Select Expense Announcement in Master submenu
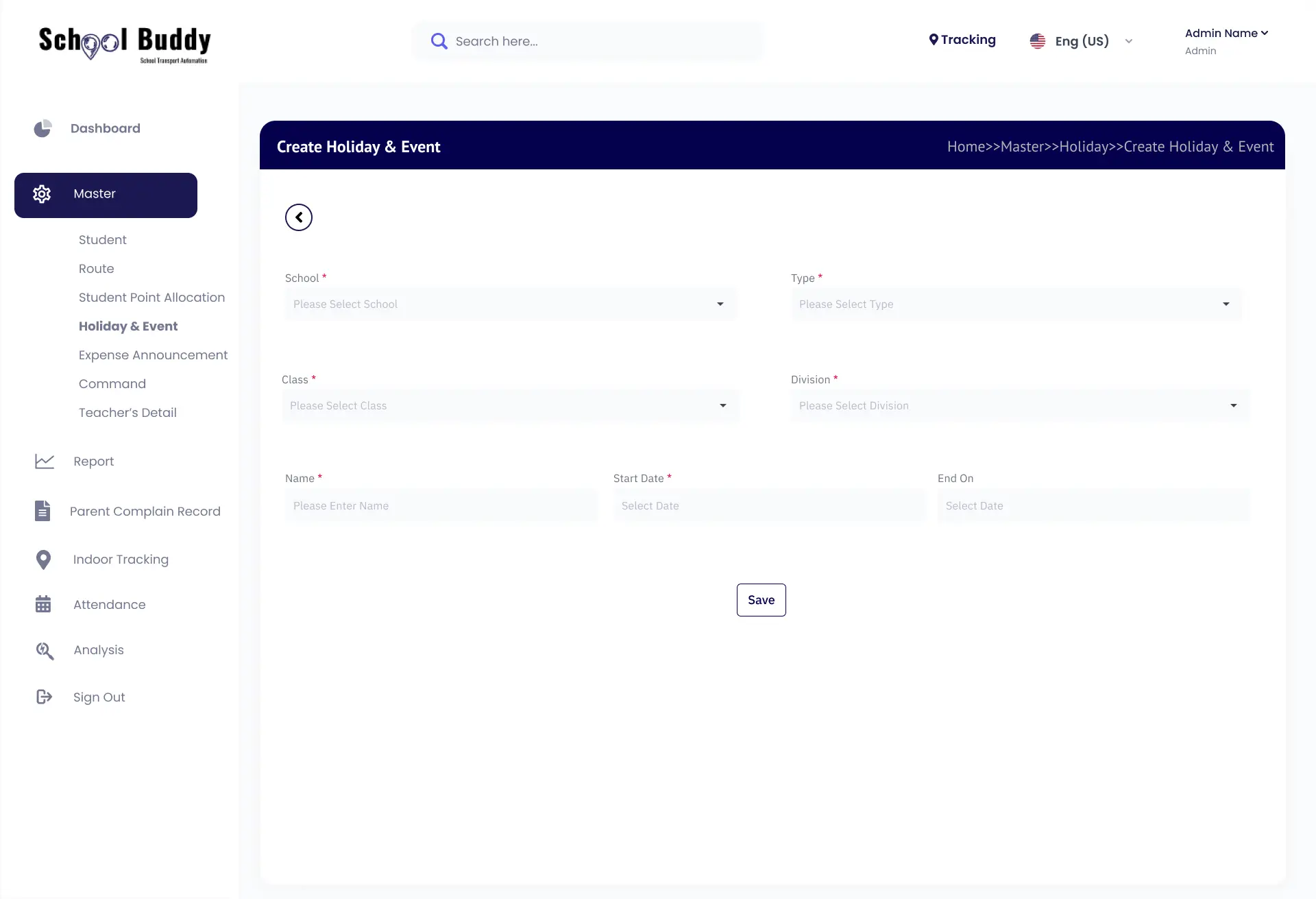Image resolution: width=1316 pixels, height=899 pixels. 153,355
